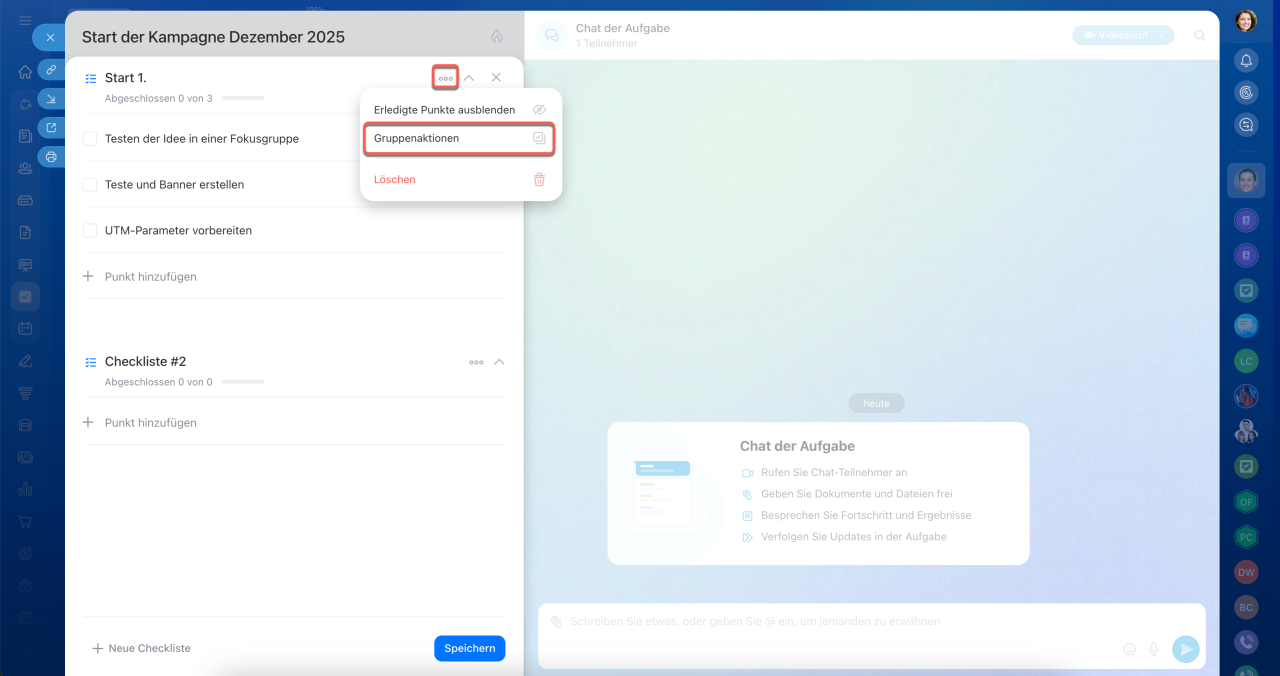1280x676 pixels.
Task: Click the phone call icon in right sidebar
Action: [1246, 642]
